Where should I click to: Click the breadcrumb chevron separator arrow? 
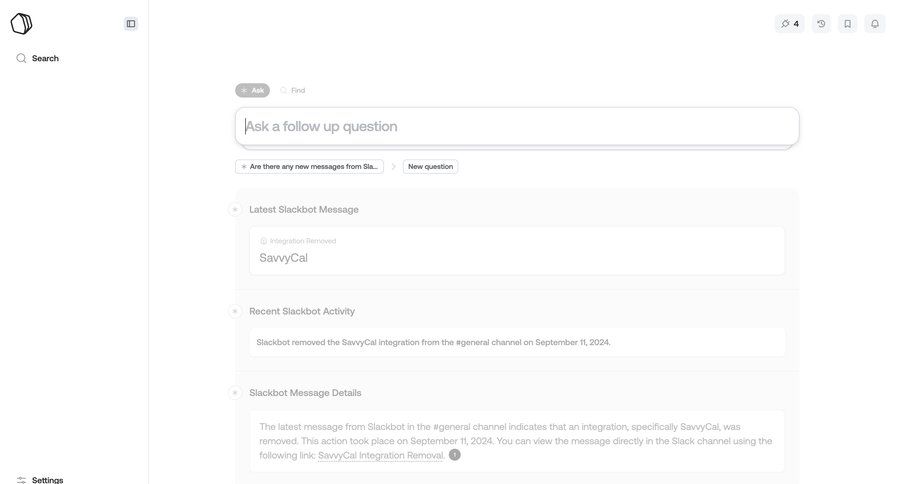[393, 167]
